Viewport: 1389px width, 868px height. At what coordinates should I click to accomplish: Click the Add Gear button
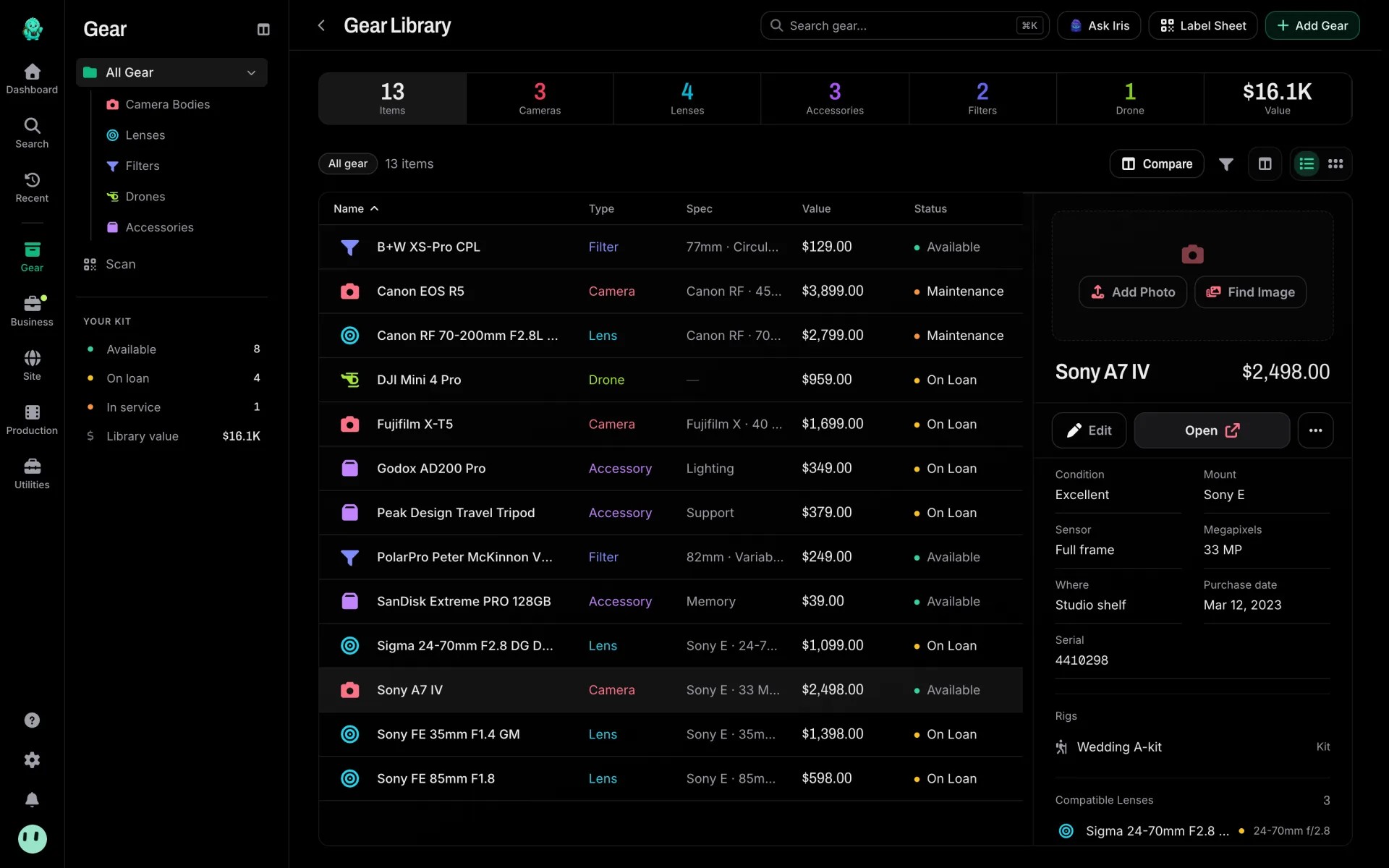click(1312, 25)
